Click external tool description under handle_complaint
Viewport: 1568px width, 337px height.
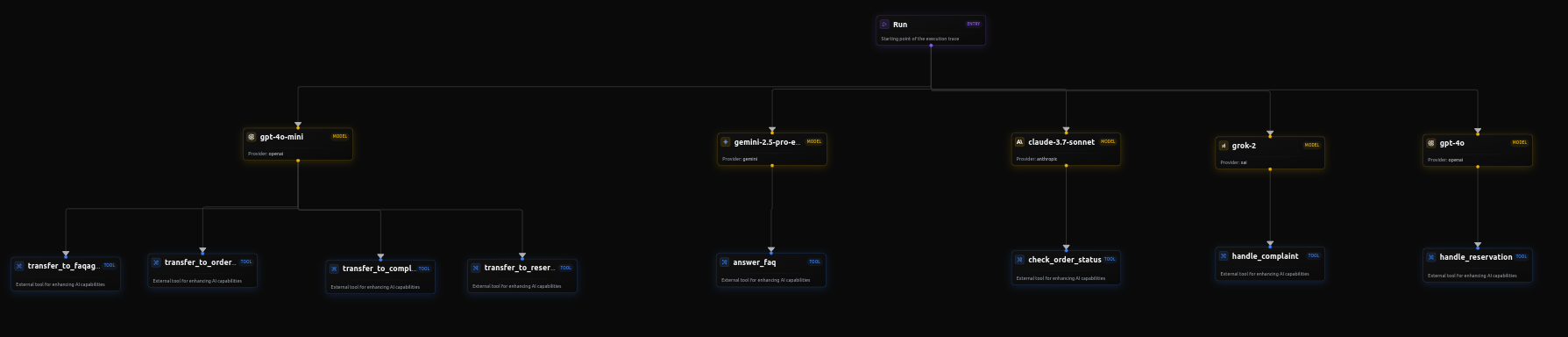click(1265, 274)
